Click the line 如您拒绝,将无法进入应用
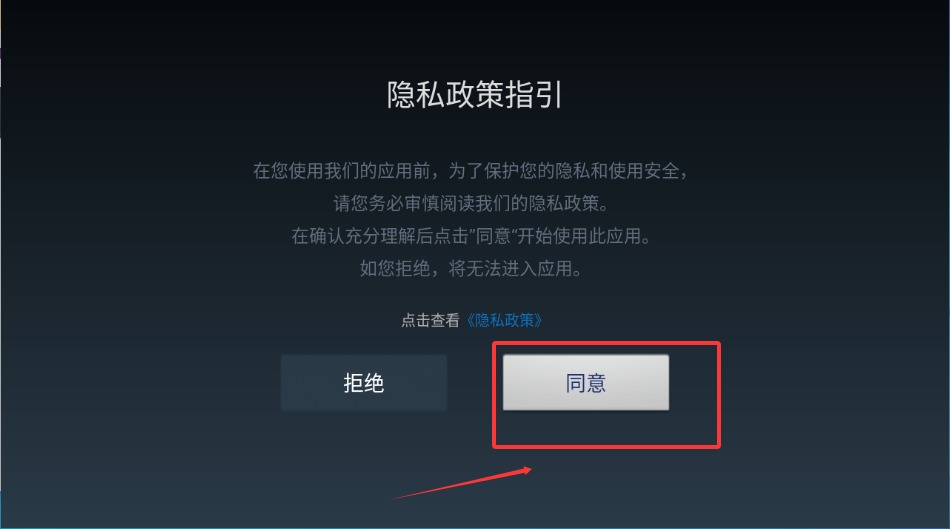 pyautogui.click(x=471, y=268)
